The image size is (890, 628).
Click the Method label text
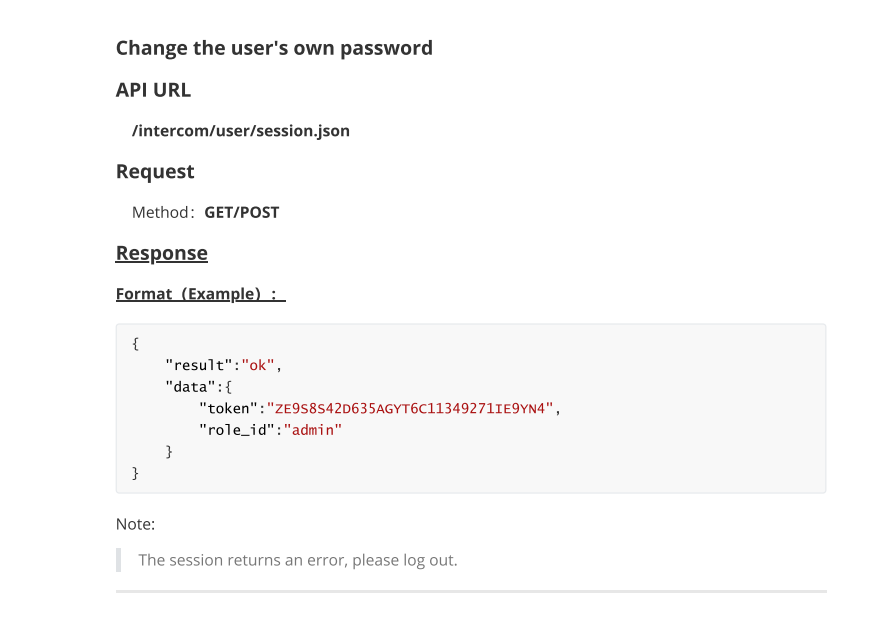[163, 212]
